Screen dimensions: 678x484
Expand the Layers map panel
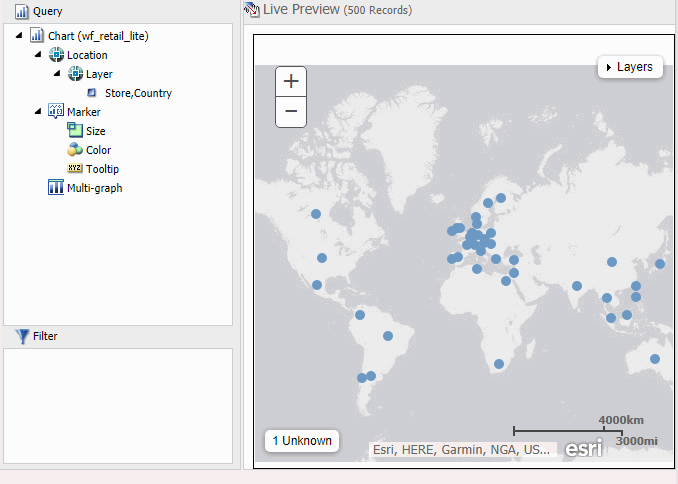(630, 67)
